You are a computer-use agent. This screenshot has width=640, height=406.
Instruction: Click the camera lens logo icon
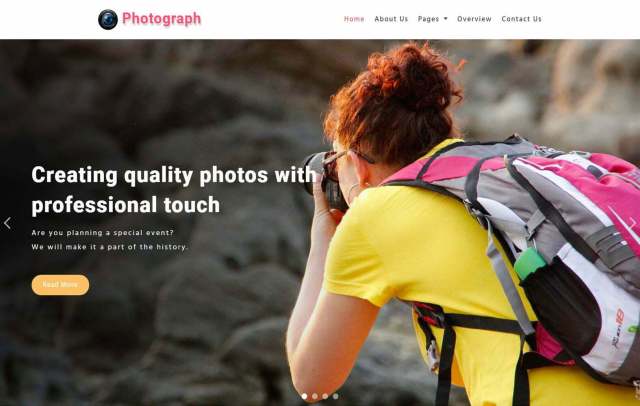point(108,19)
